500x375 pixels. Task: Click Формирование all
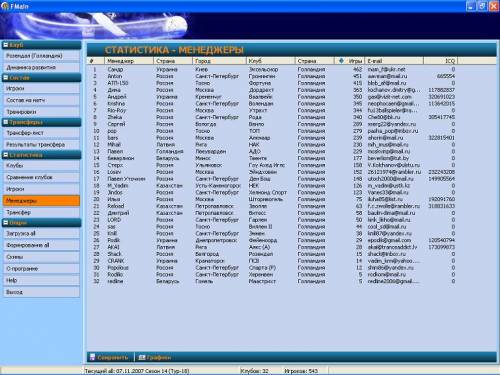coord(41,245)
